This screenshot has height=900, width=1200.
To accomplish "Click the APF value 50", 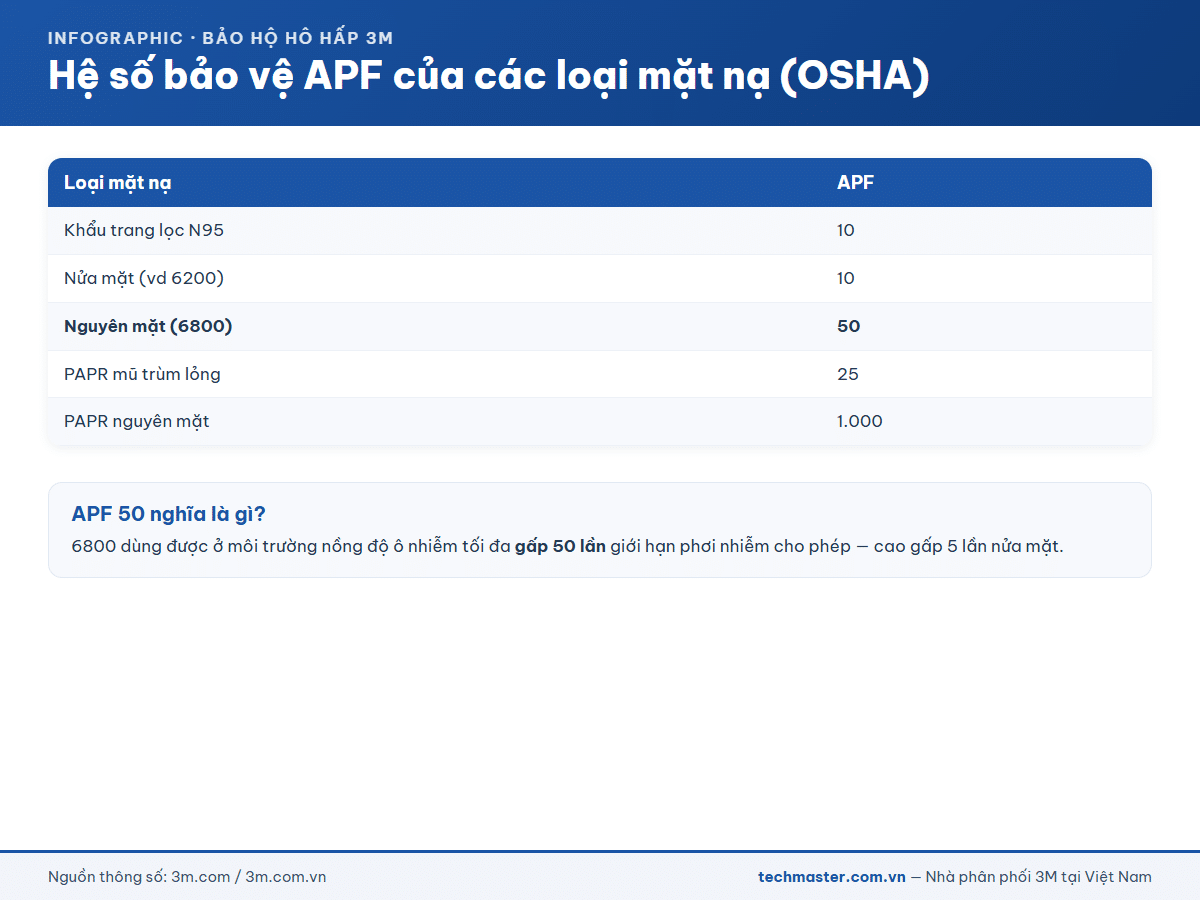I will 848,327.
